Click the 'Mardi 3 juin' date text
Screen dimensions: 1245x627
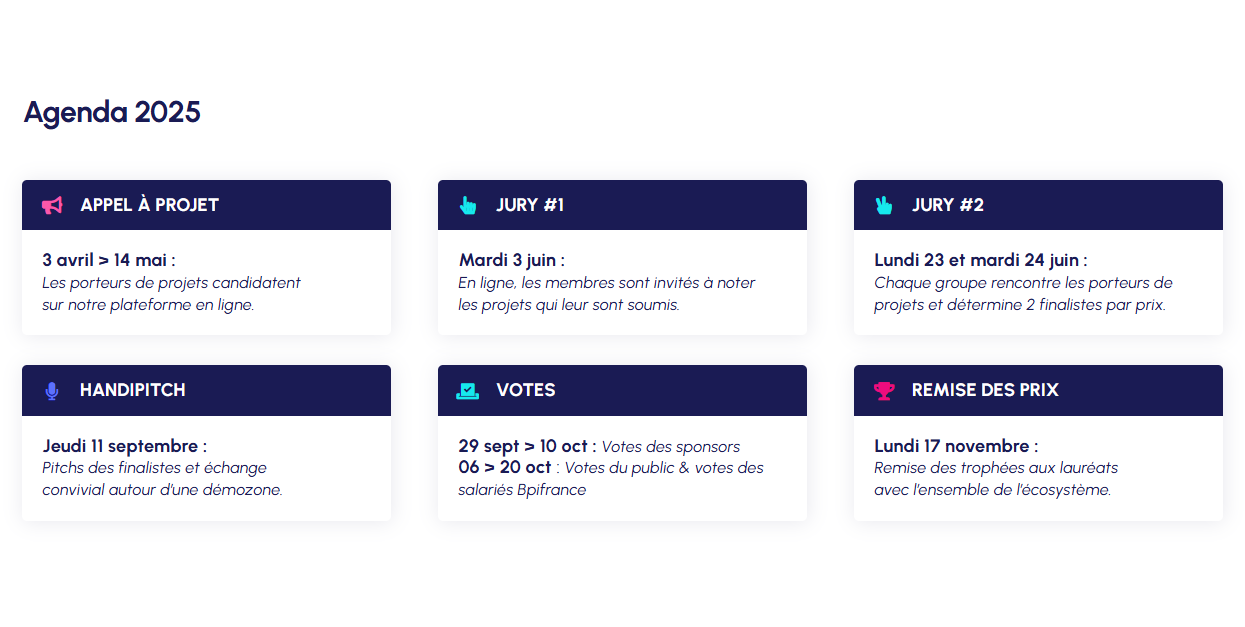(506, 260)
